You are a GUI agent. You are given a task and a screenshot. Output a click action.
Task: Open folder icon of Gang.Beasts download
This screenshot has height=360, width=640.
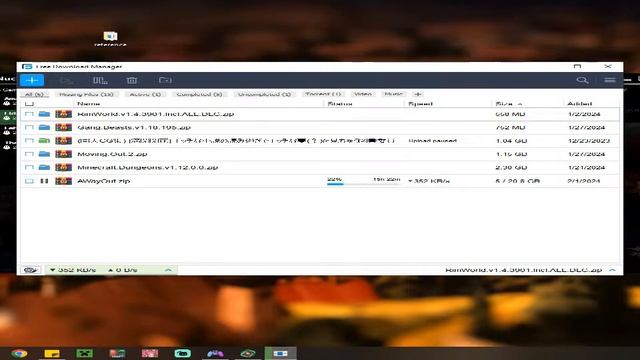(44, 127)
